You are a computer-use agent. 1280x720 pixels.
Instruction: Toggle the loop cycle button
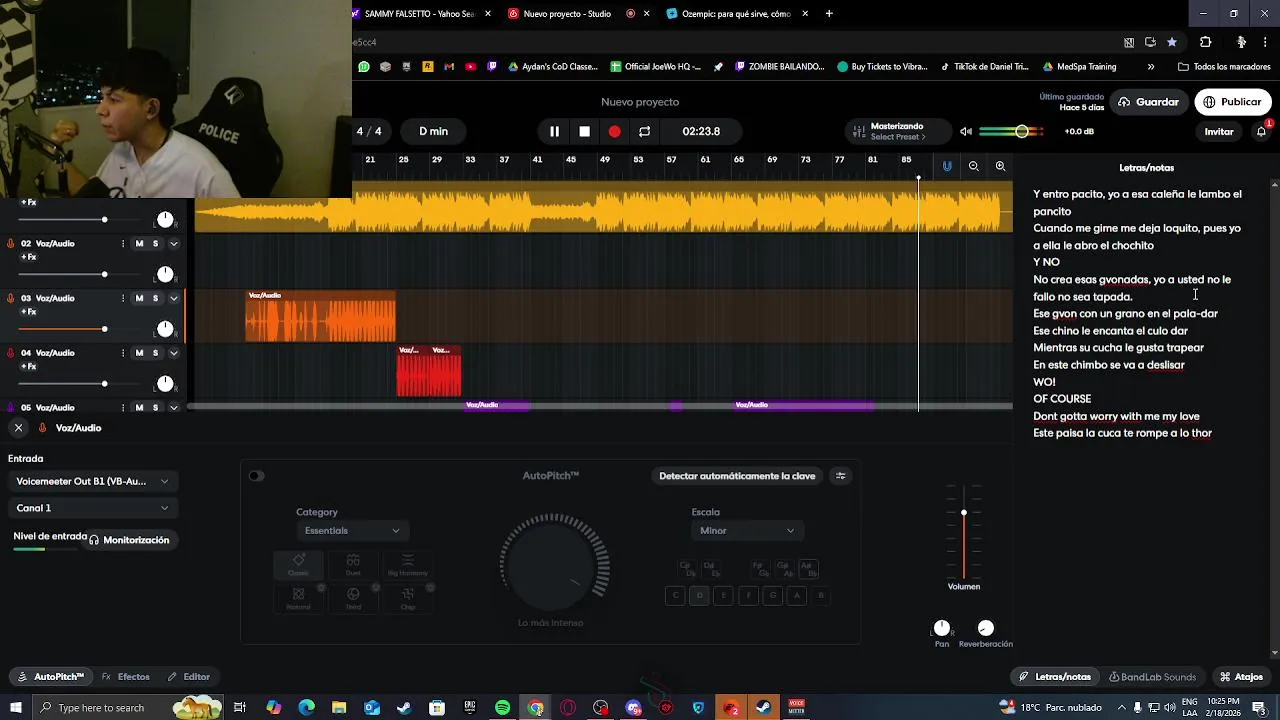coord(644,131)
